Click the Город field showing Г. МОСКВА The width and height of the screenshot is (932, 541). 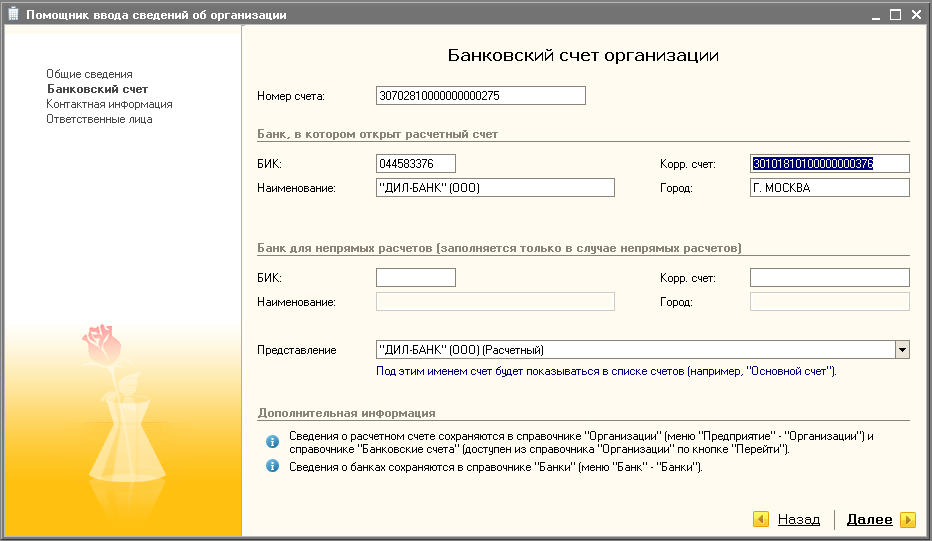click(829, 187)
